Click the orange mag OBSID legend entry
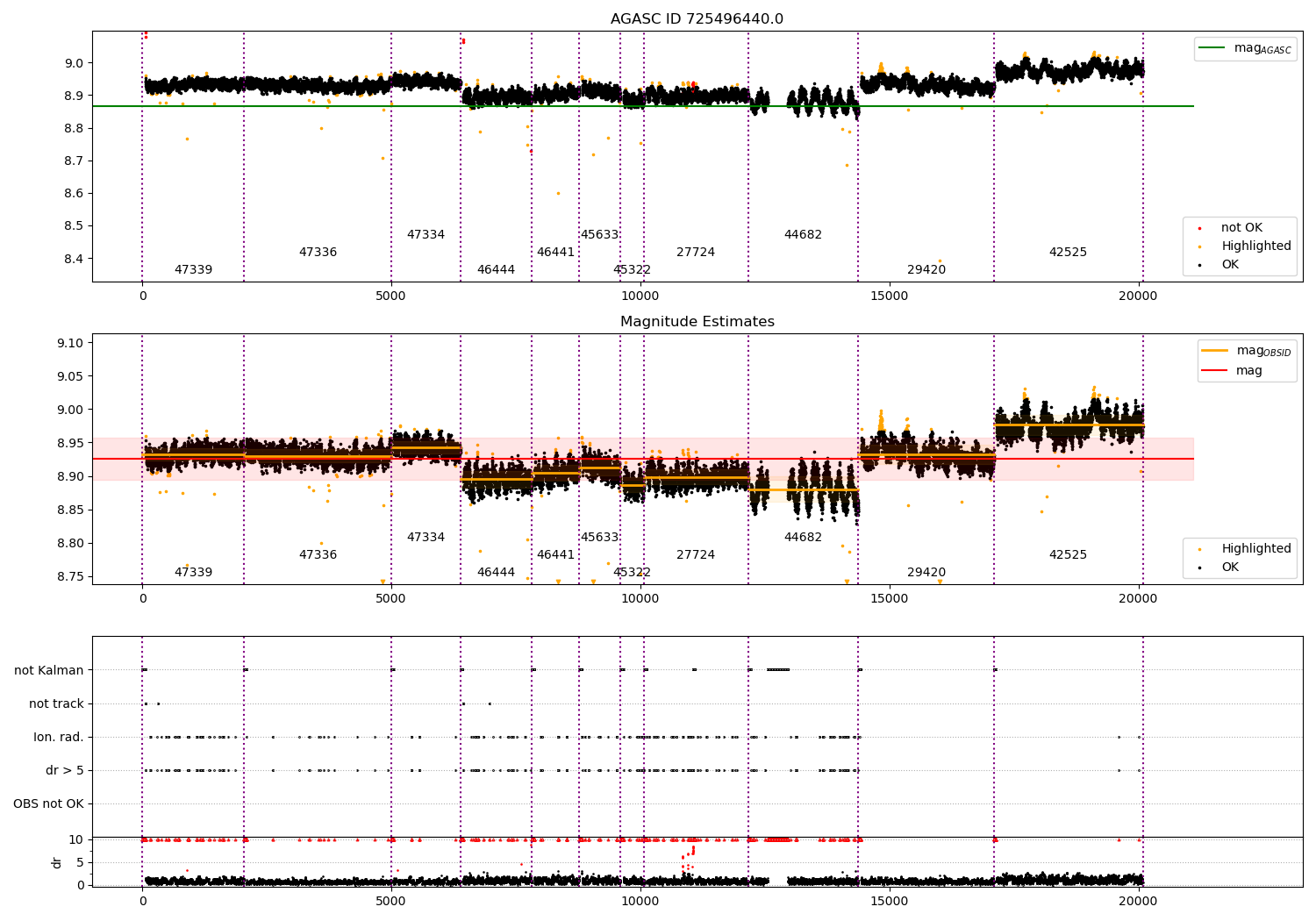 click(x=1246, y=351)
